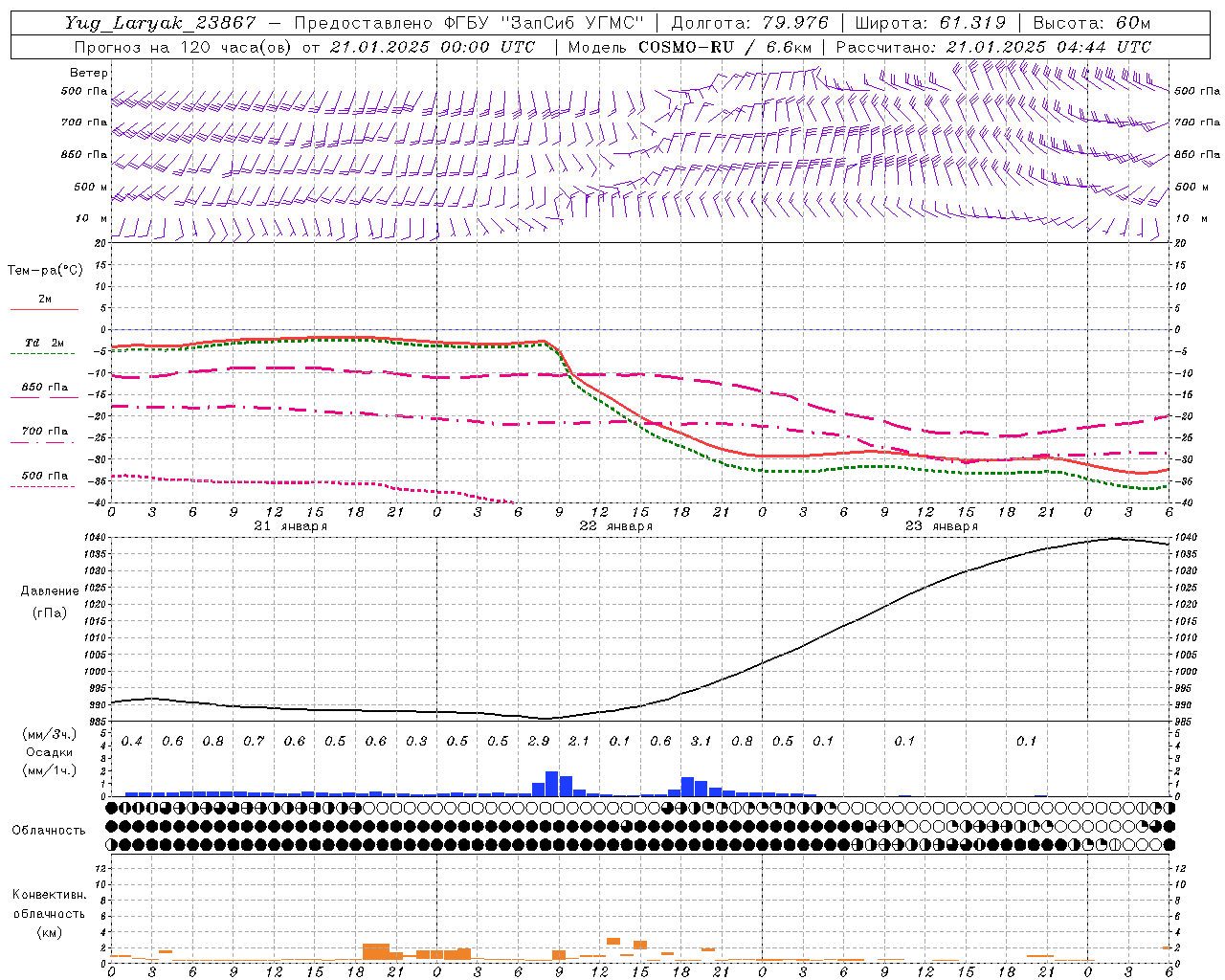Click the Модель COSMO-RU / 6.6км label
1225x980 pixels.
coord(690,47)
